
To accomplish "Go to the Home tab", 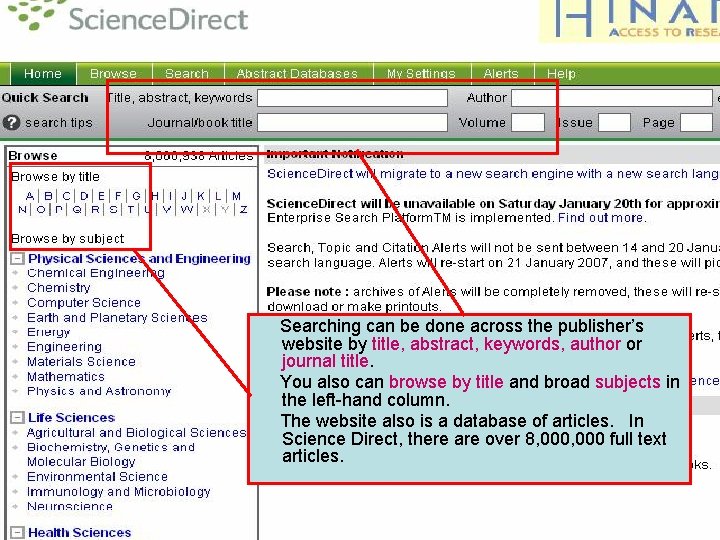I will 43,73.
